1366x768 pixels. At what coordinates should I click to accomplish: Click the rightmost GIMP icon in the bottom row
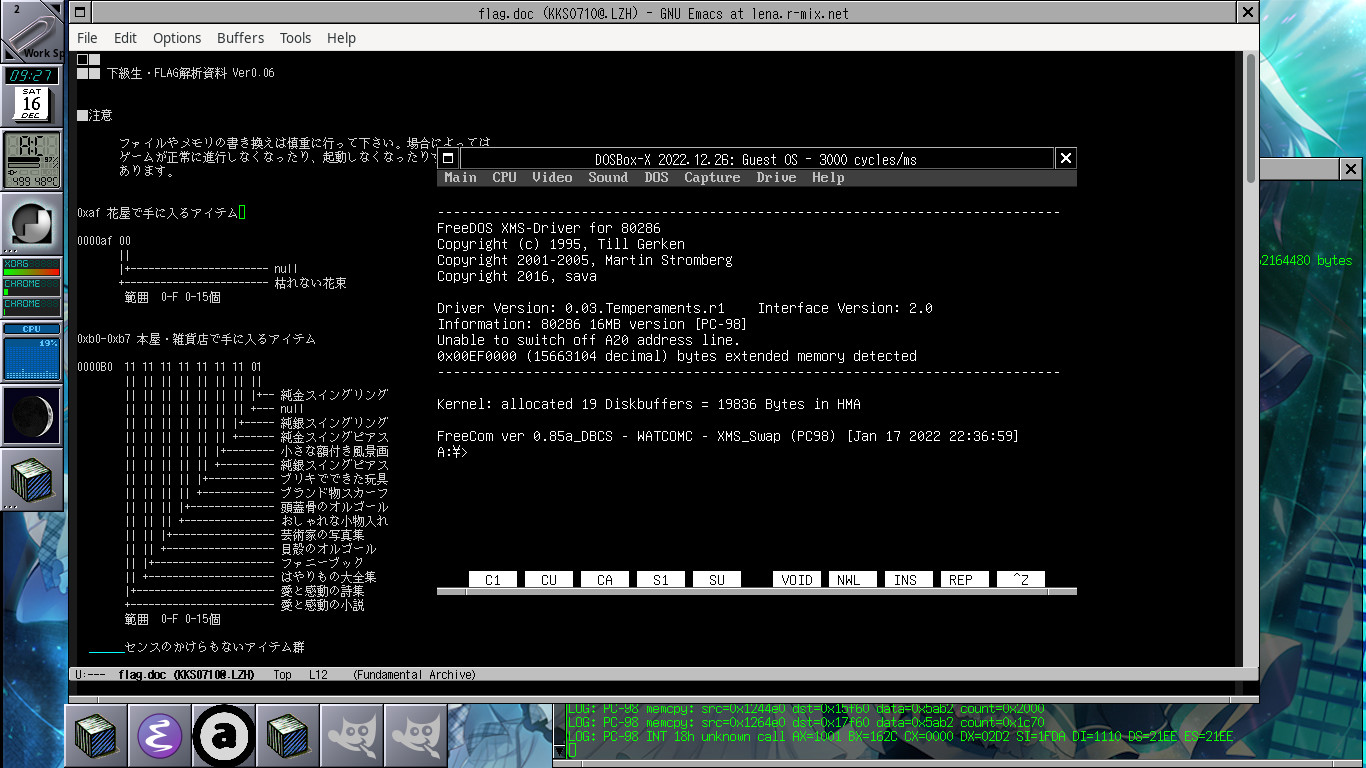click(x=416, y=736)
